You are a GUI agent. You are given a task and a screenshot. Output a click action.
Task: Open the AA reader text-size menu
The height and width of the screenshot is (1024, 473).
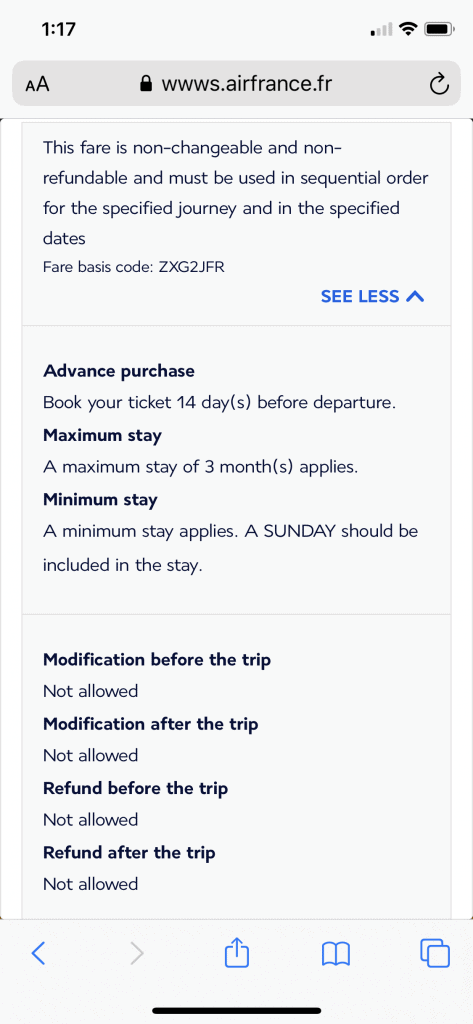37,84
